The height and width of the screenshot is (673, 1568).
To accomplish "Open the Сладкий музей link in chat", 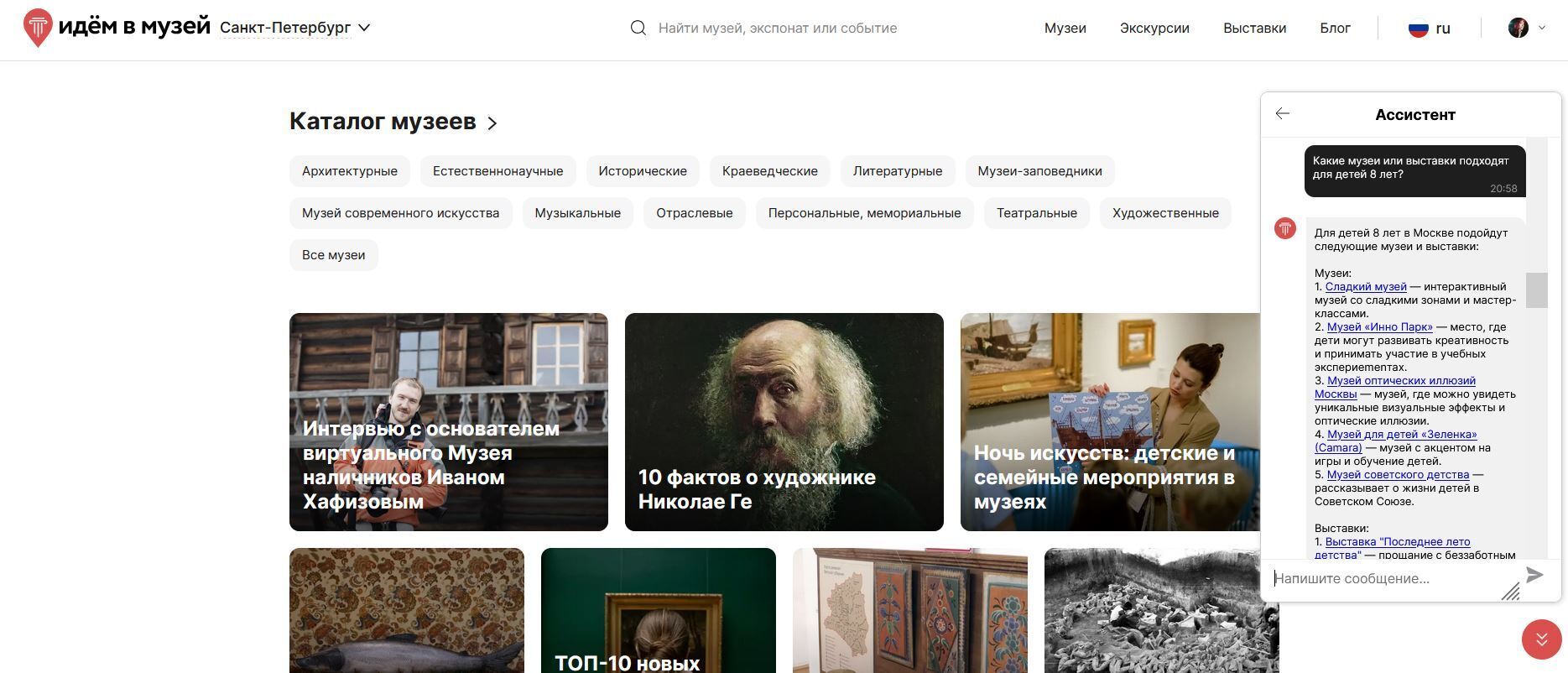I will 1365,287.
